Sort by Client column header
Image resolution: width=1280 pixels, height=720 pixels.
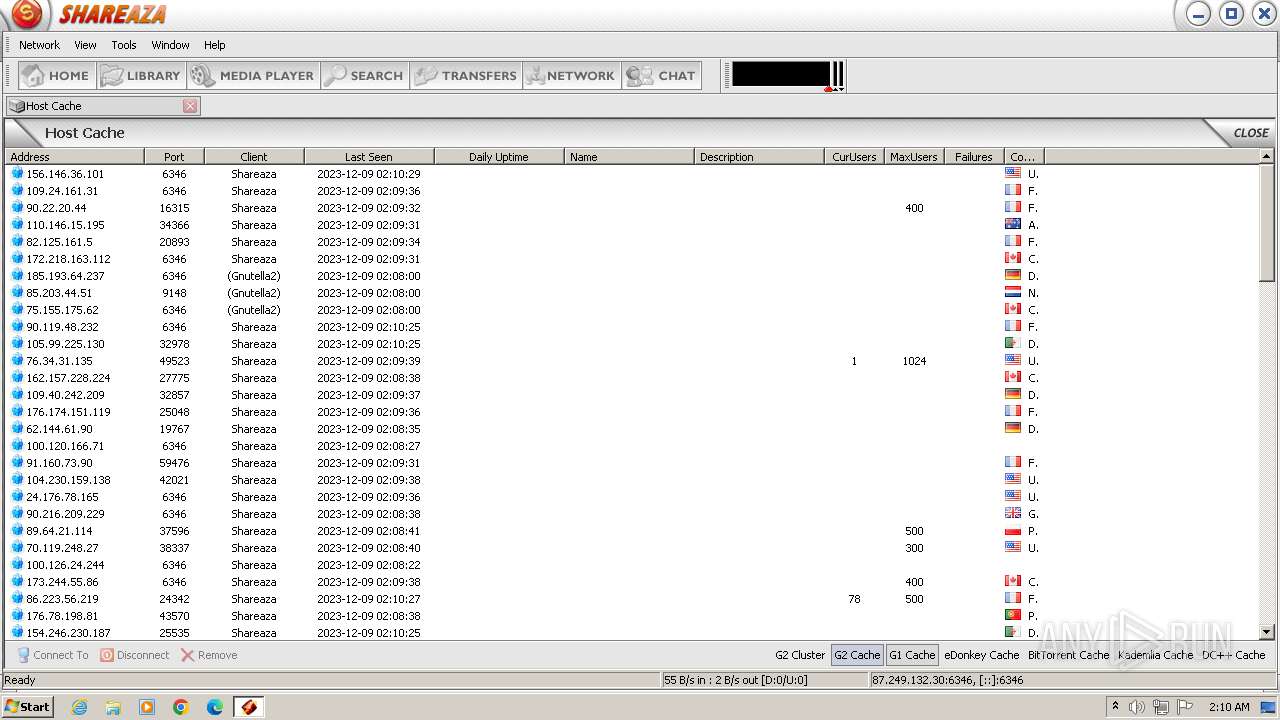coord(254,157)
